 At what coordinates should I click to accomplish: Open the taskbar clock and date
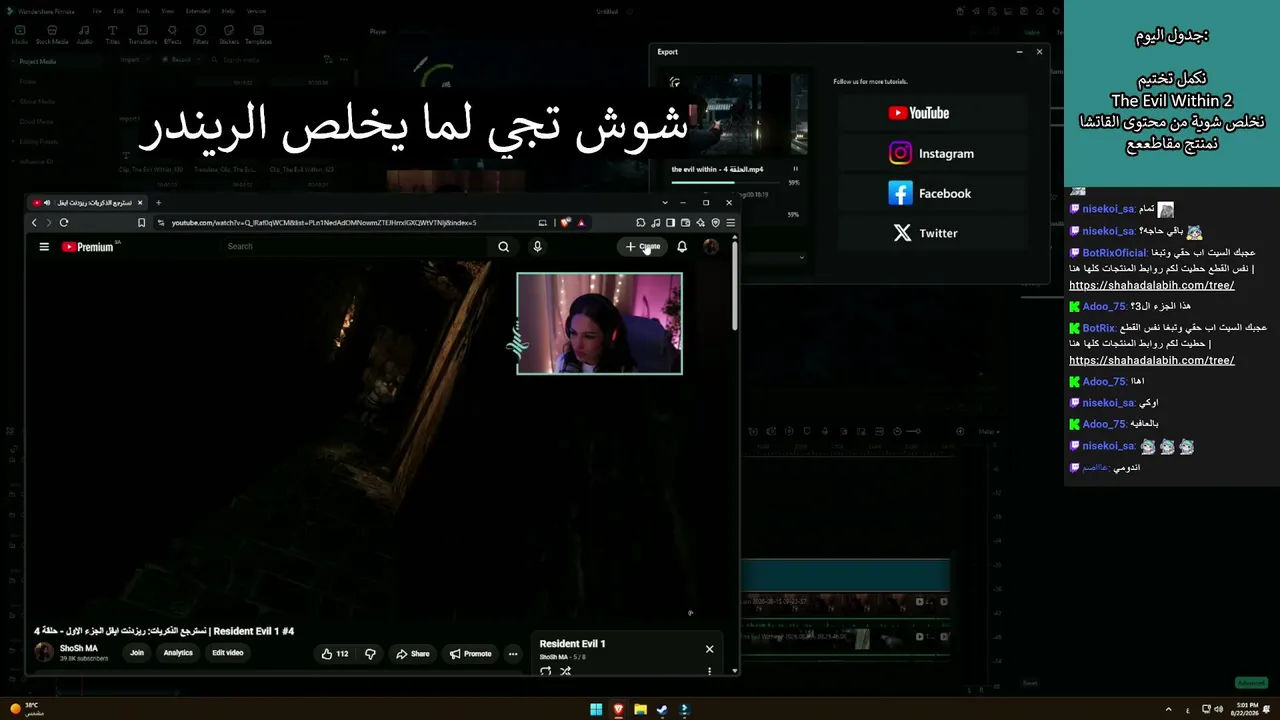(1243, 709)
